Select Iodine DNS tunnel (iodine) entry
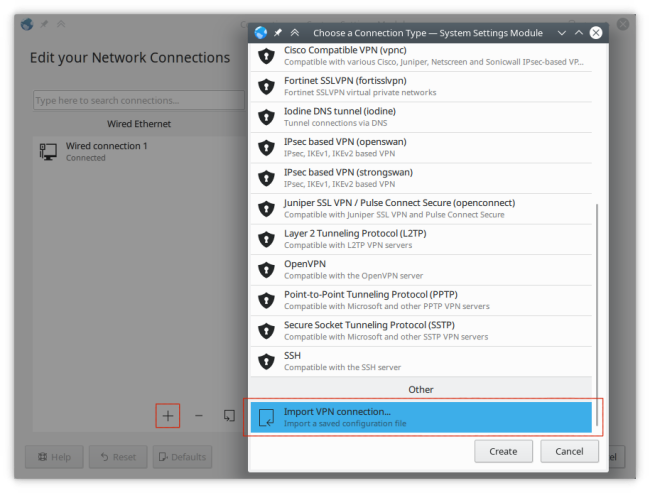 point(421,117)
